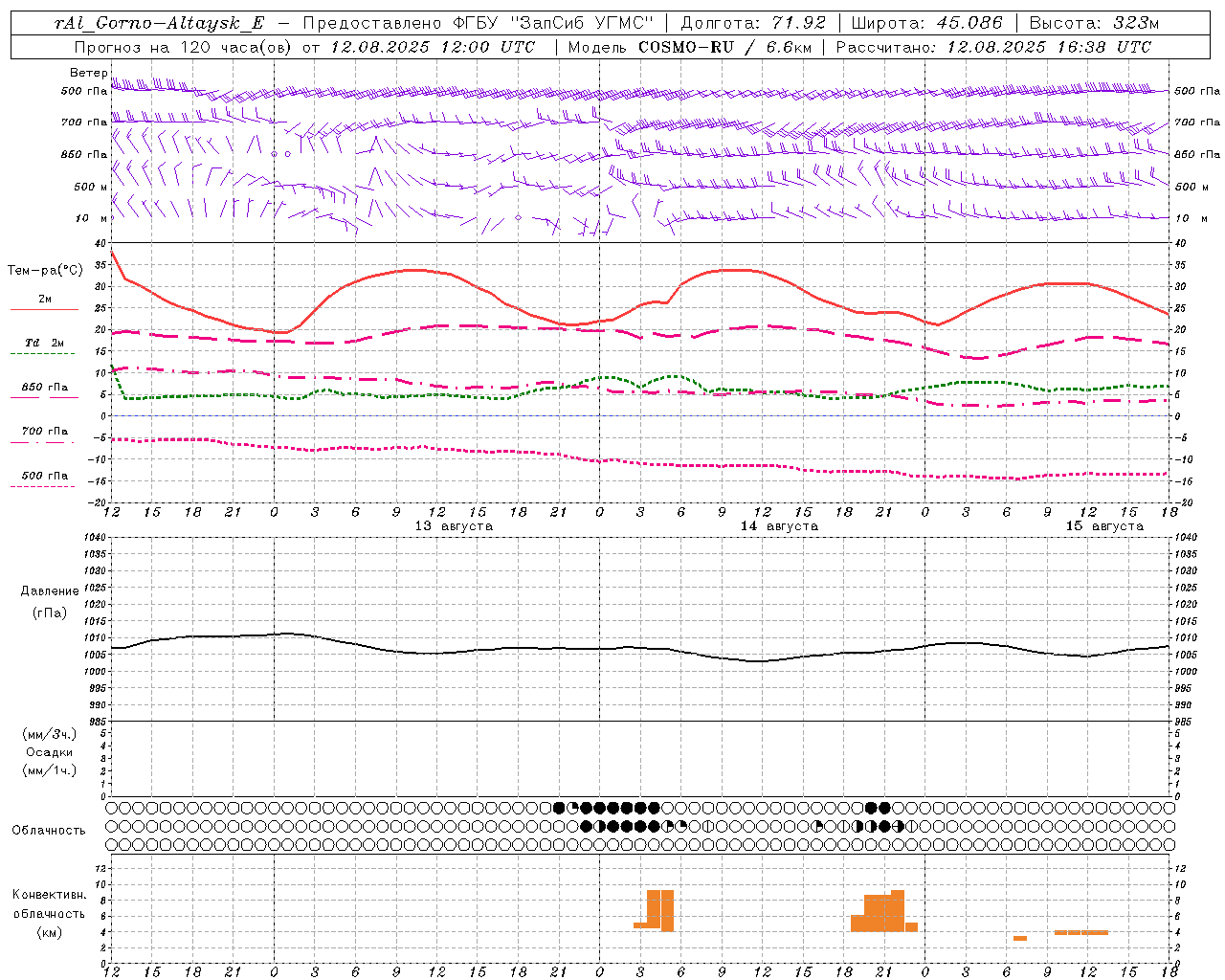Select the forecast start text 12.08.2025 12:00 UTC
The height and width of the screenshot is (980, 1225).
(x=432, y=47)
